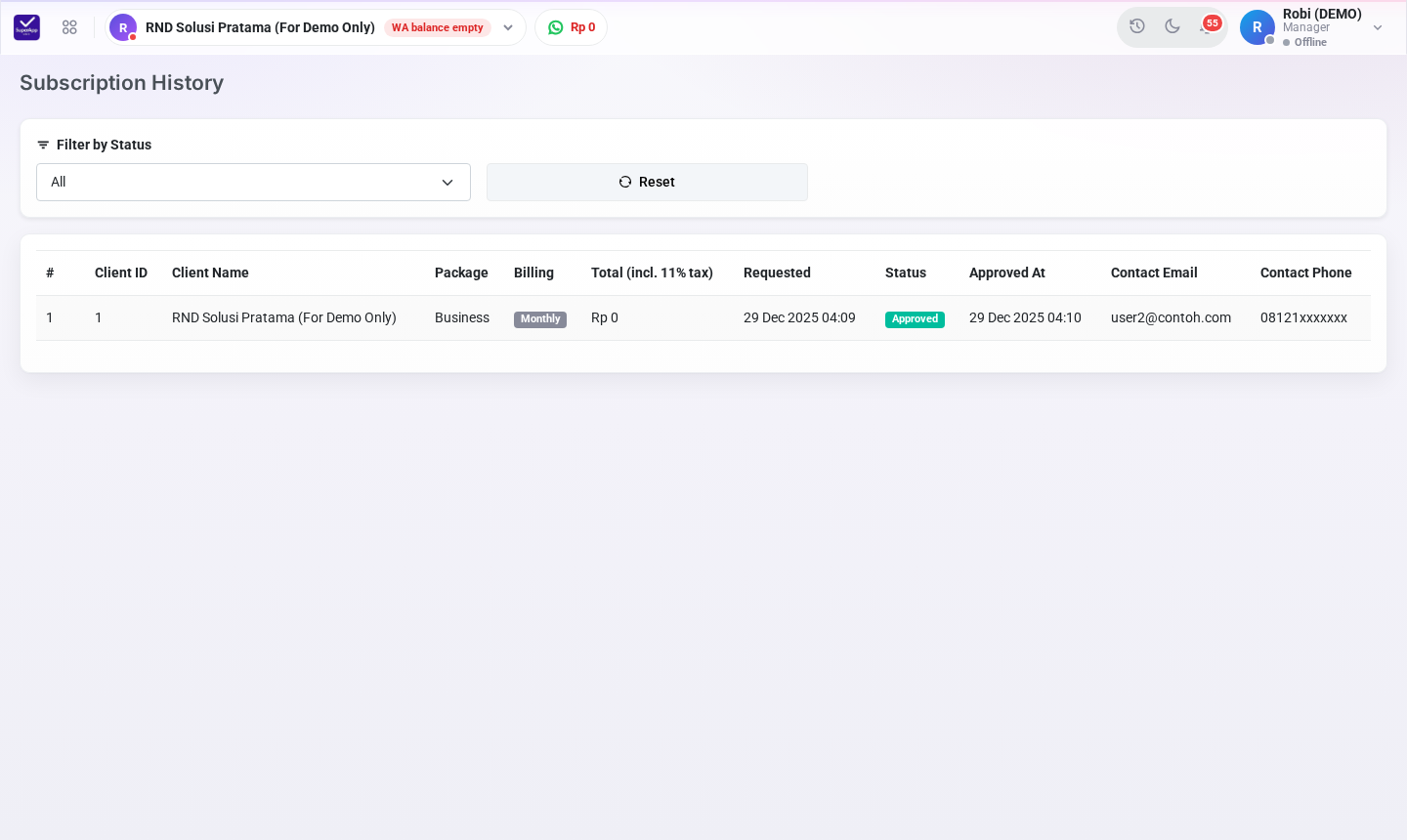Expand the client switcher chevron
The width and height of the screenshot is (1407, 840).
(508, 27)
